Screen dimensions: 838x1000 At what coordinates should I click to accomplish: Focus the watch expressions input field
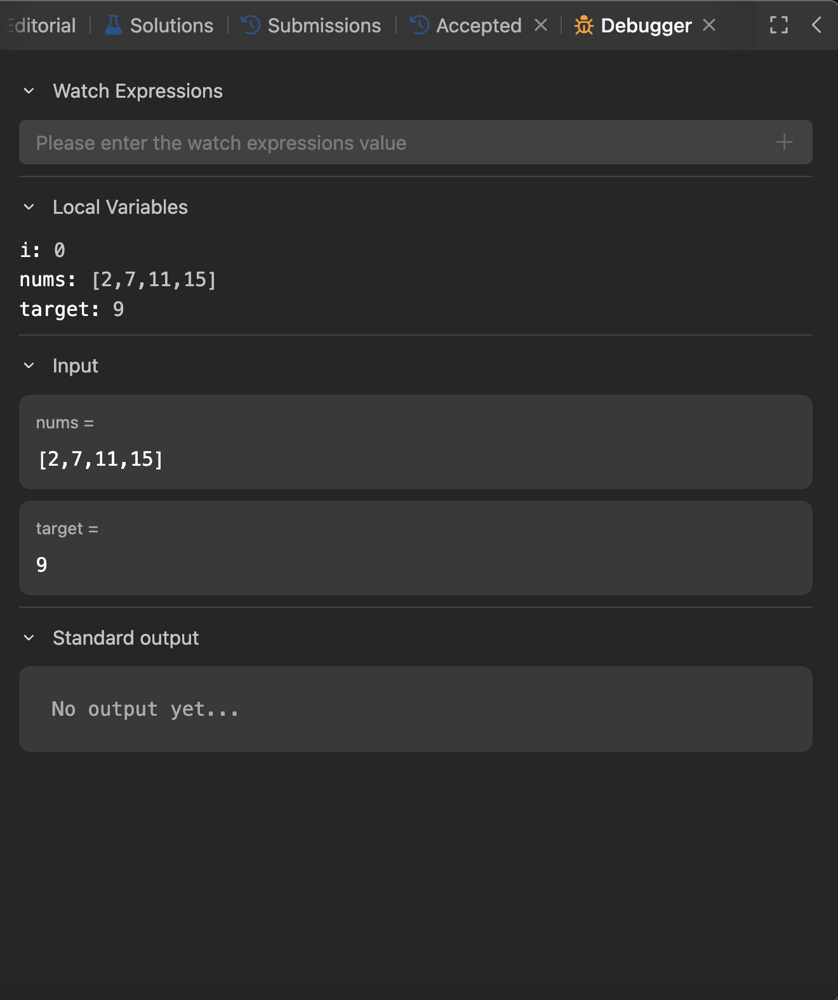(x=400, y=143)
